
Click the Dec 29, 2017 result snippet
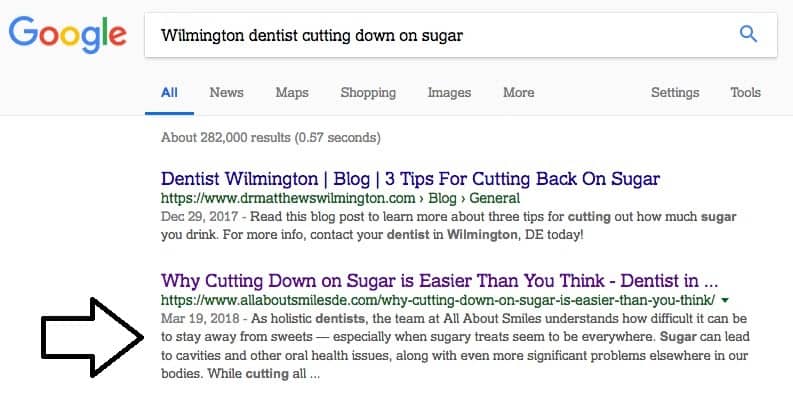(449, 226)
